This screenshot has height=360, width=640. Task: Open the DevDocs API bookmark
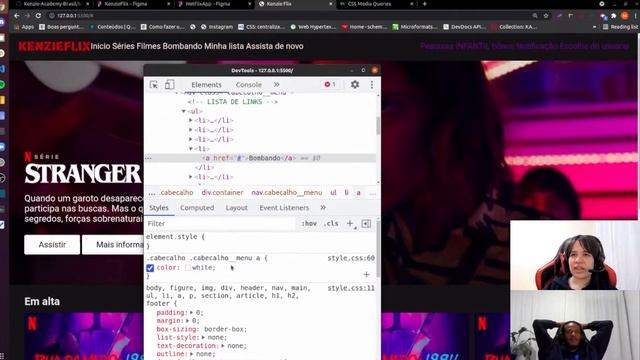coord(464,27)
